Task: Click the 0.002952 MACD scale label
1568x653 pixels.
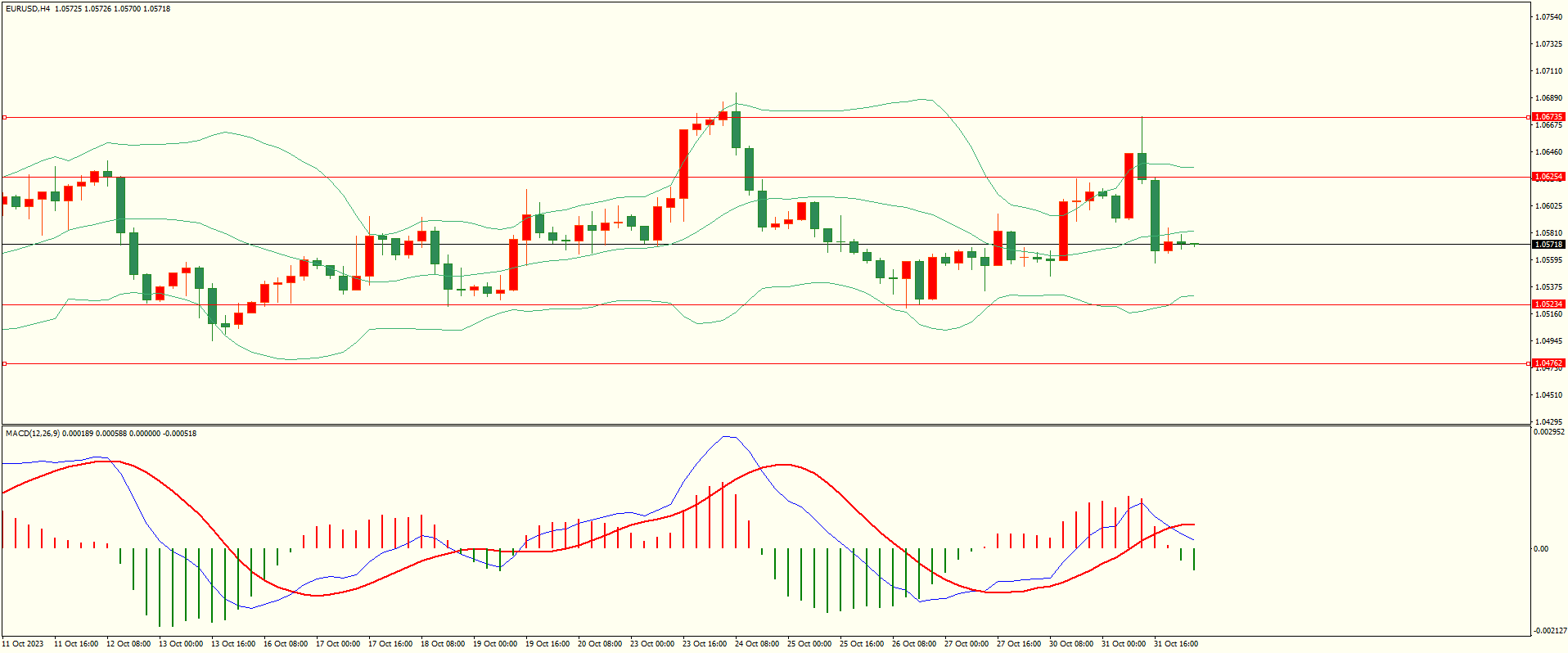Action: [x=1548, y=432]
